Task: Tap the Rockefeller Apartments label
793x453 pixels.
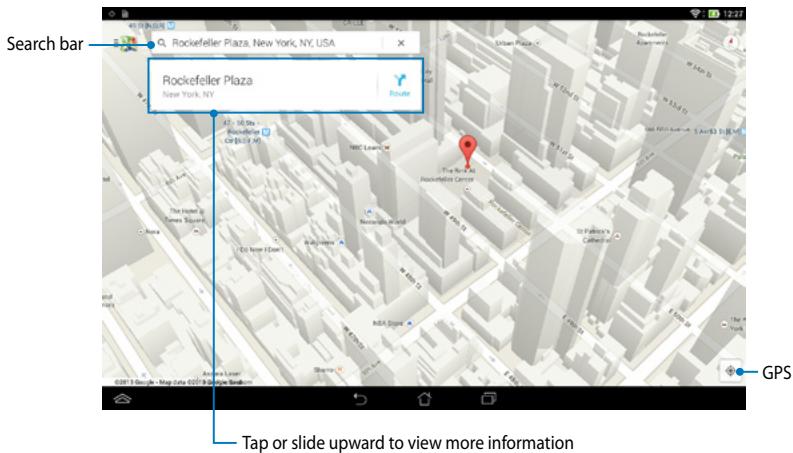Action: [x=652, y=38]
